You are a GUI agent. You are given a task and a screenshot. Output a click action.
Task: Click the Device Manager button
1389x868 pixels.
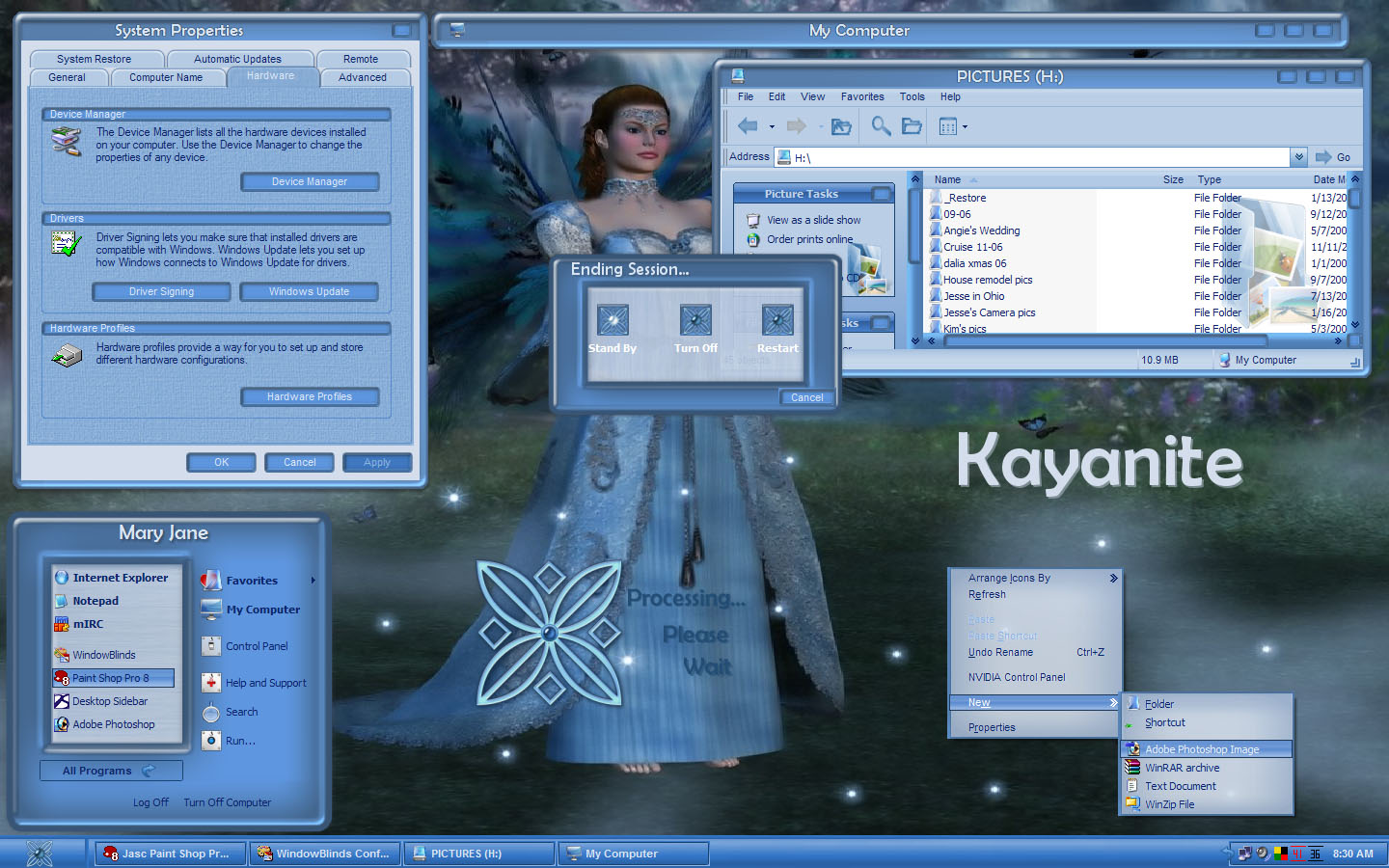(310, 181)
